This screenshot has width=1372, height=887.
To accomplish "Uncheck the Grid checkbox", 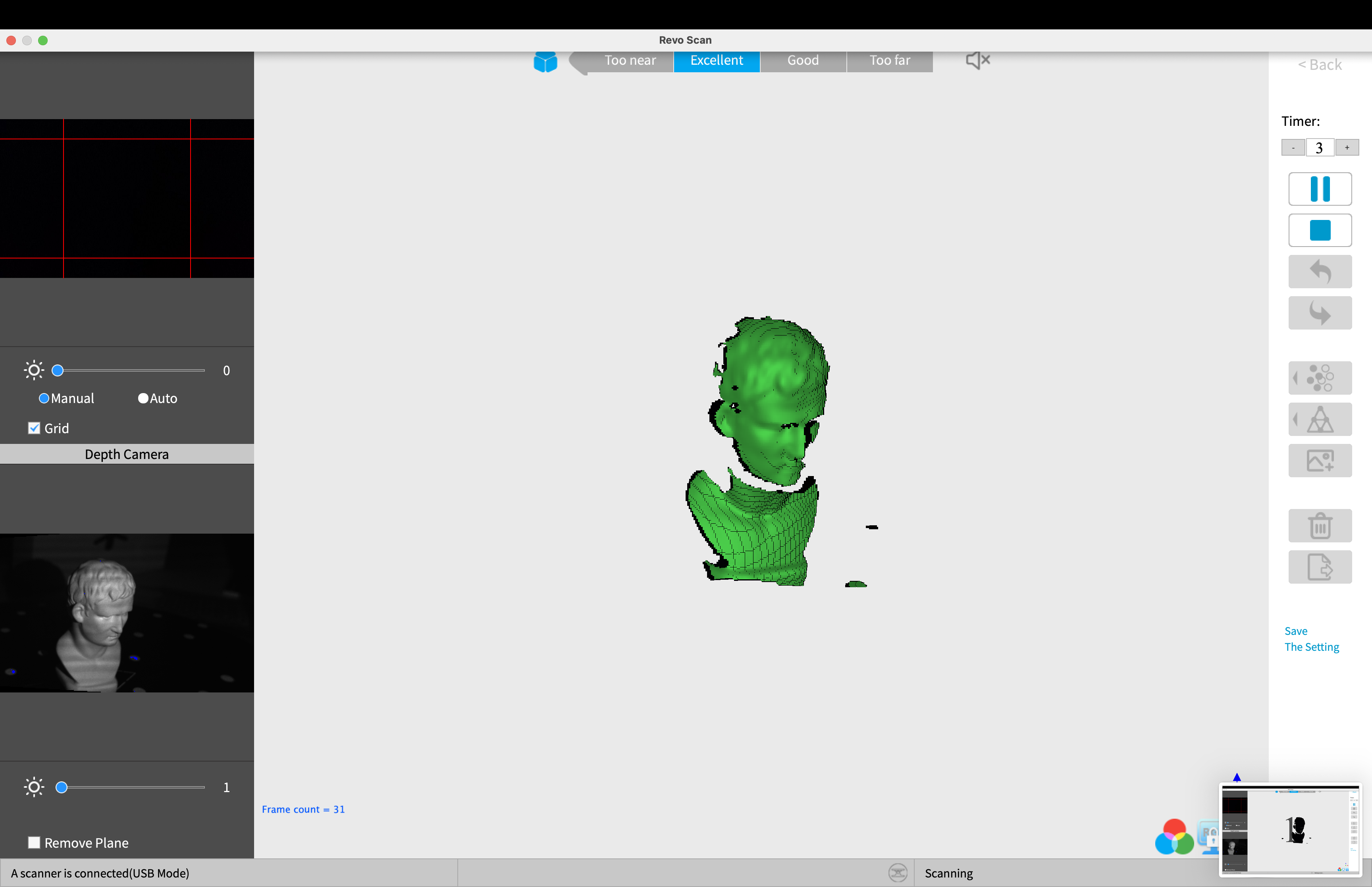I will 35,428.
